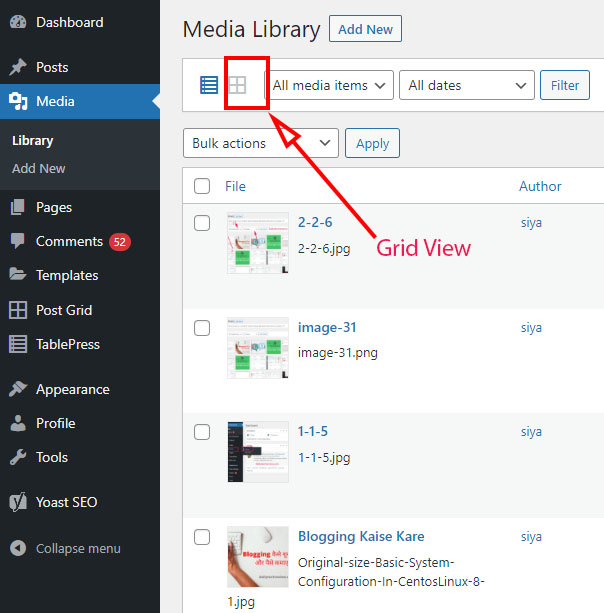
Task: Switch to list view icon
Action: tap(209, 85)
